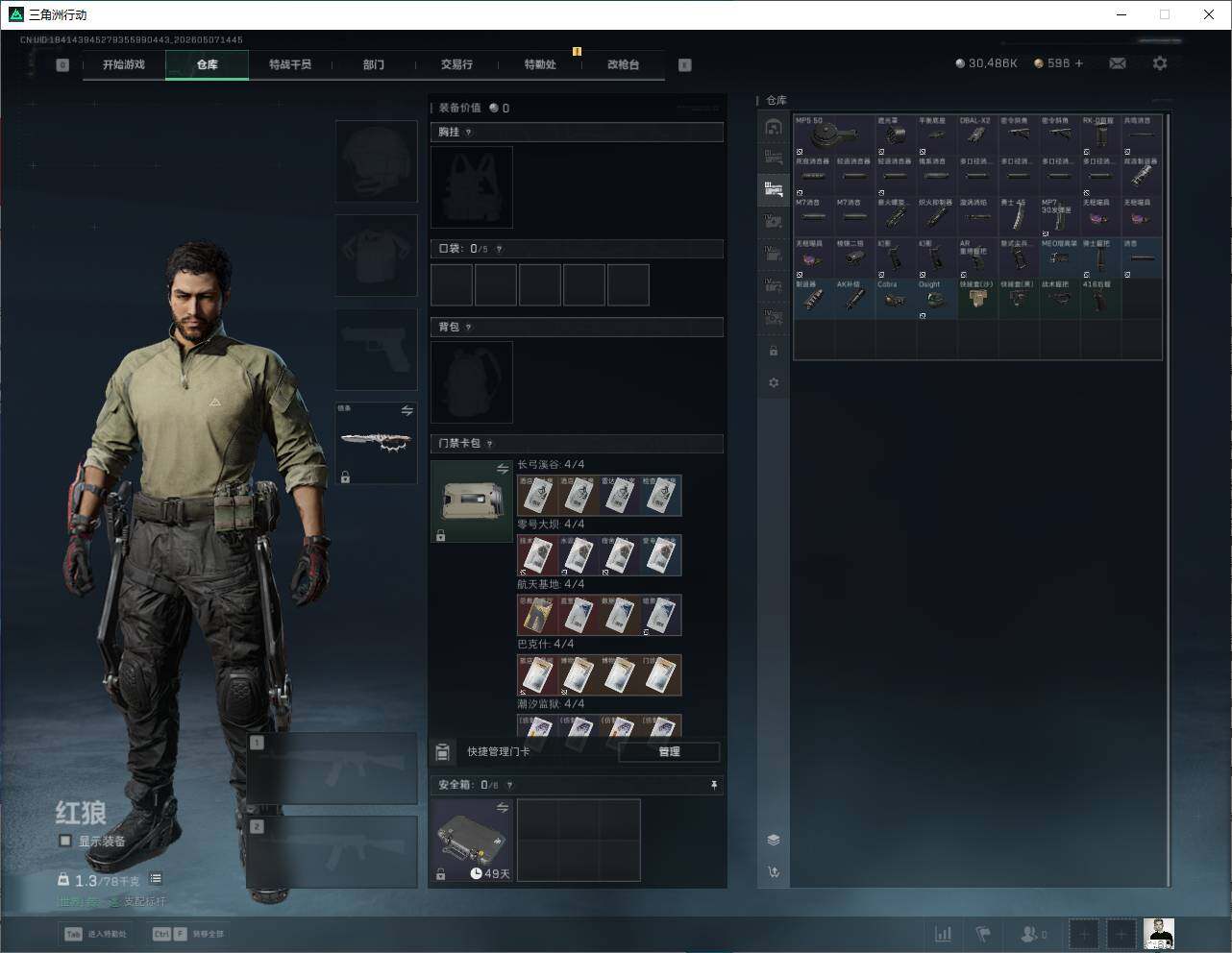Image resolution: width=1232 pixels, height=953 pixels.
Task: Swap the melee knife slot
Action: click(x=407, y=411)
